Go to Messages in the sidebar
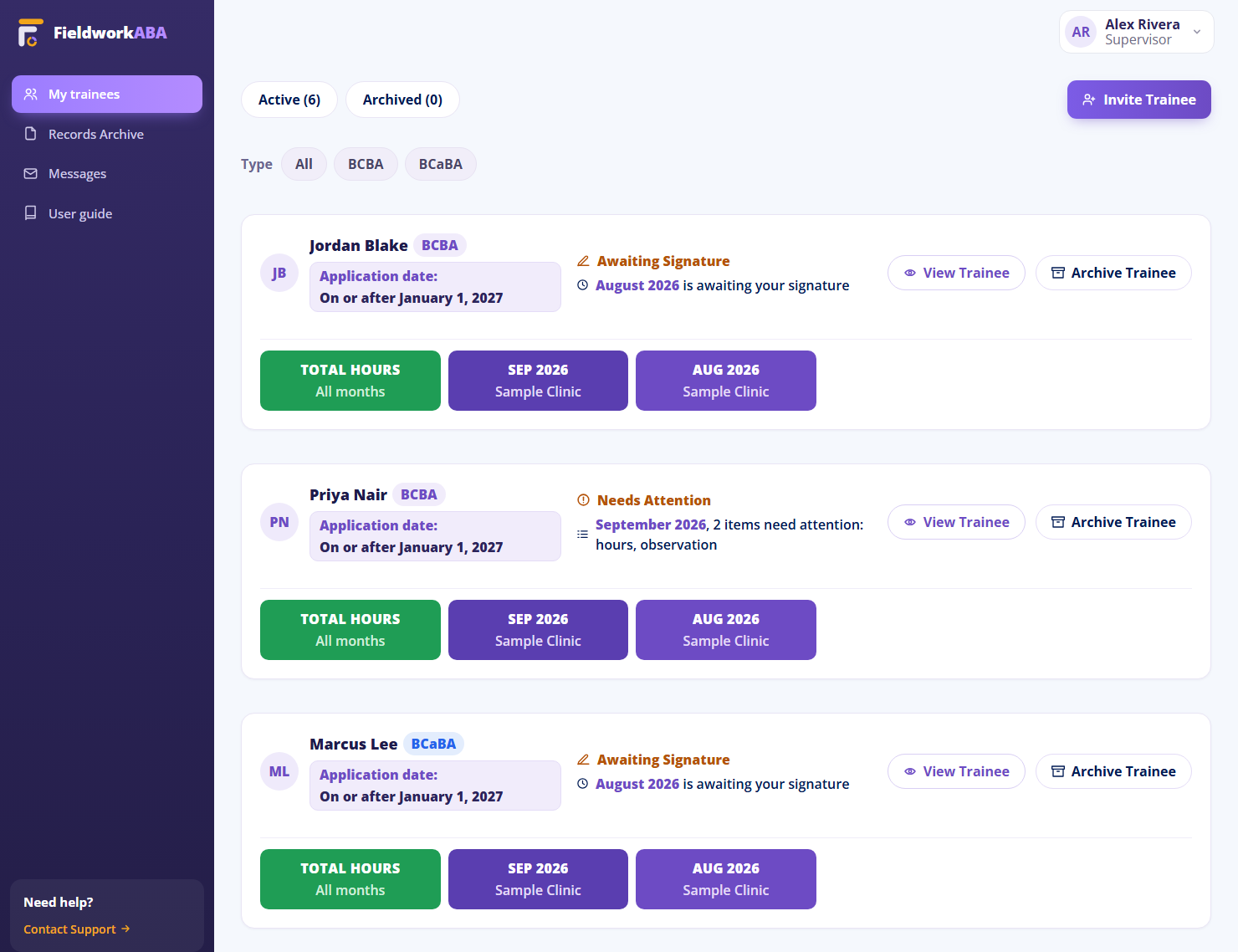This screenshot has height=952, width=1238. point(107,174)
